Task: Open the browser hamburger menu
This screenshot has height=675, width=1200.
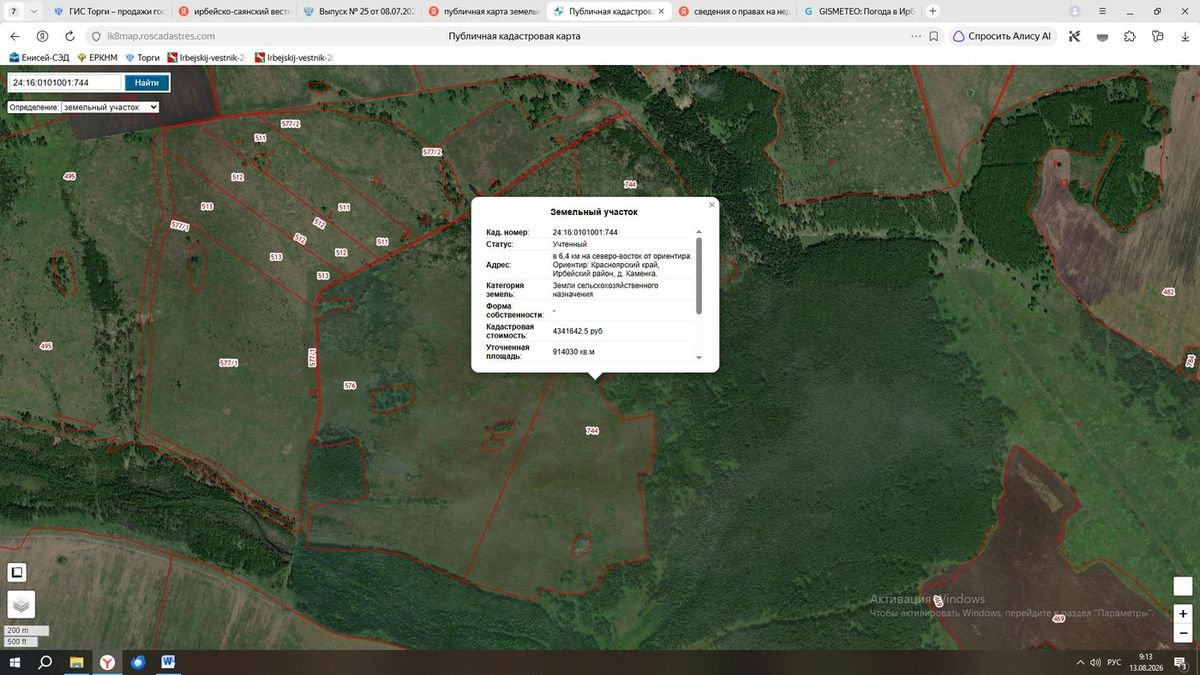Action: (1102, 11)
